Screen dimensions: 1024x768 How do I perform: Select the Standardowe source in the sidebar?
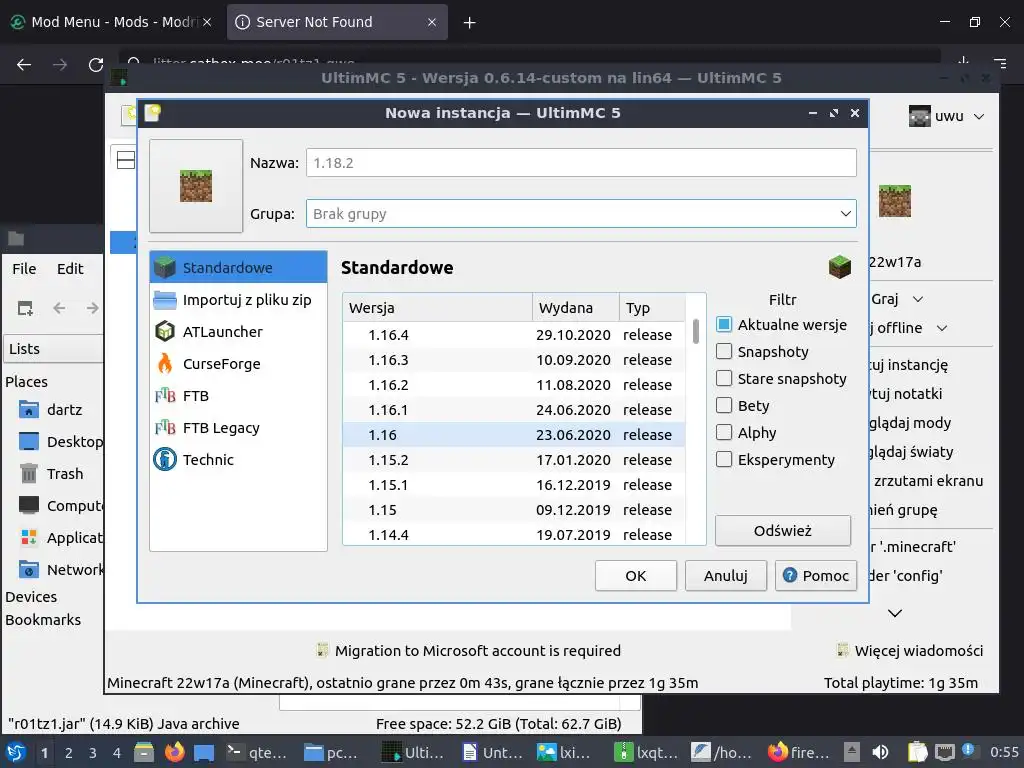tap(238, 267)
